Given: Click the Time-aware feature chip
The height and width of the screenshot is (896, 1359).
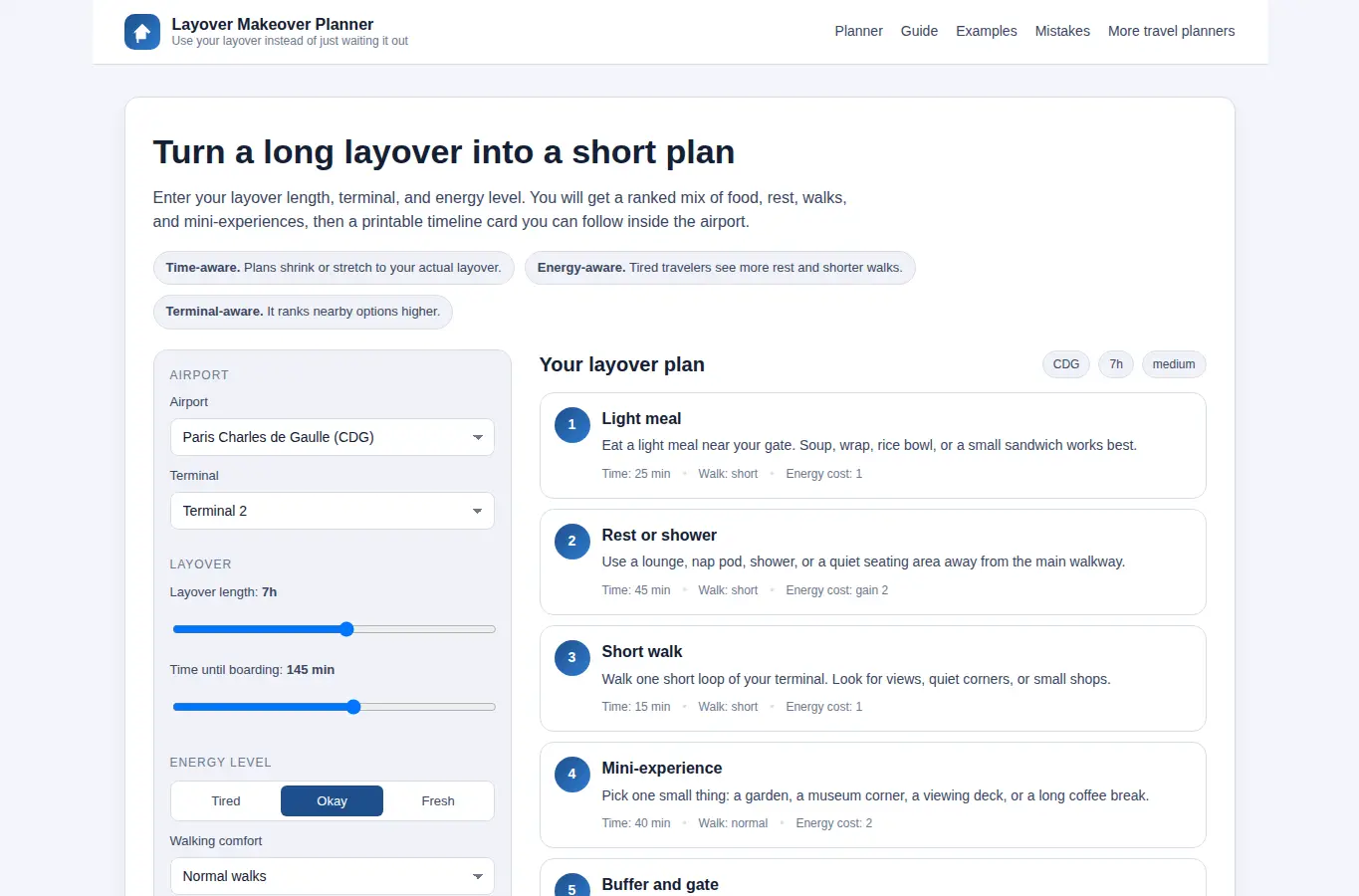Looking at the screenshot, I should coord(334,268).
